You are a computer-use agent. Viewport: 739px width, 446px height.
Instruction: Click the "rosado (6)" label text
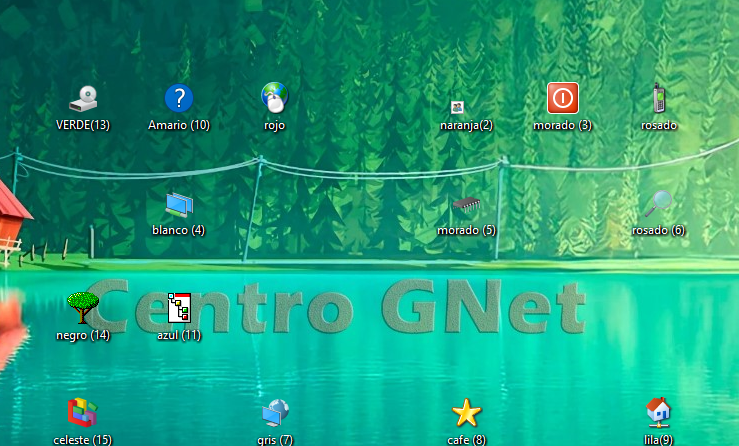(658, 230)
